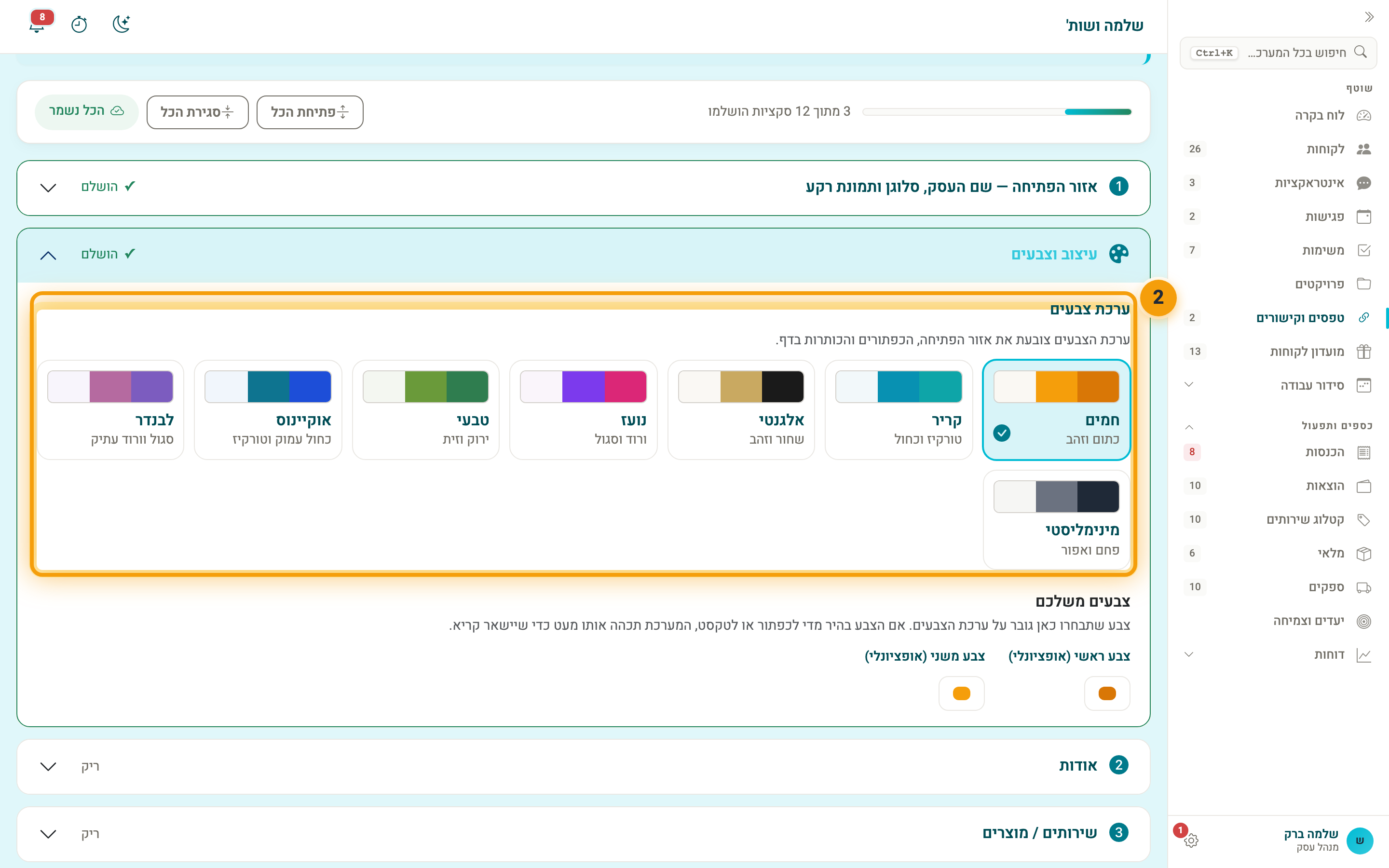
Task: Open the צבע ראשי color picker swatch
Action: point(1107,693)
